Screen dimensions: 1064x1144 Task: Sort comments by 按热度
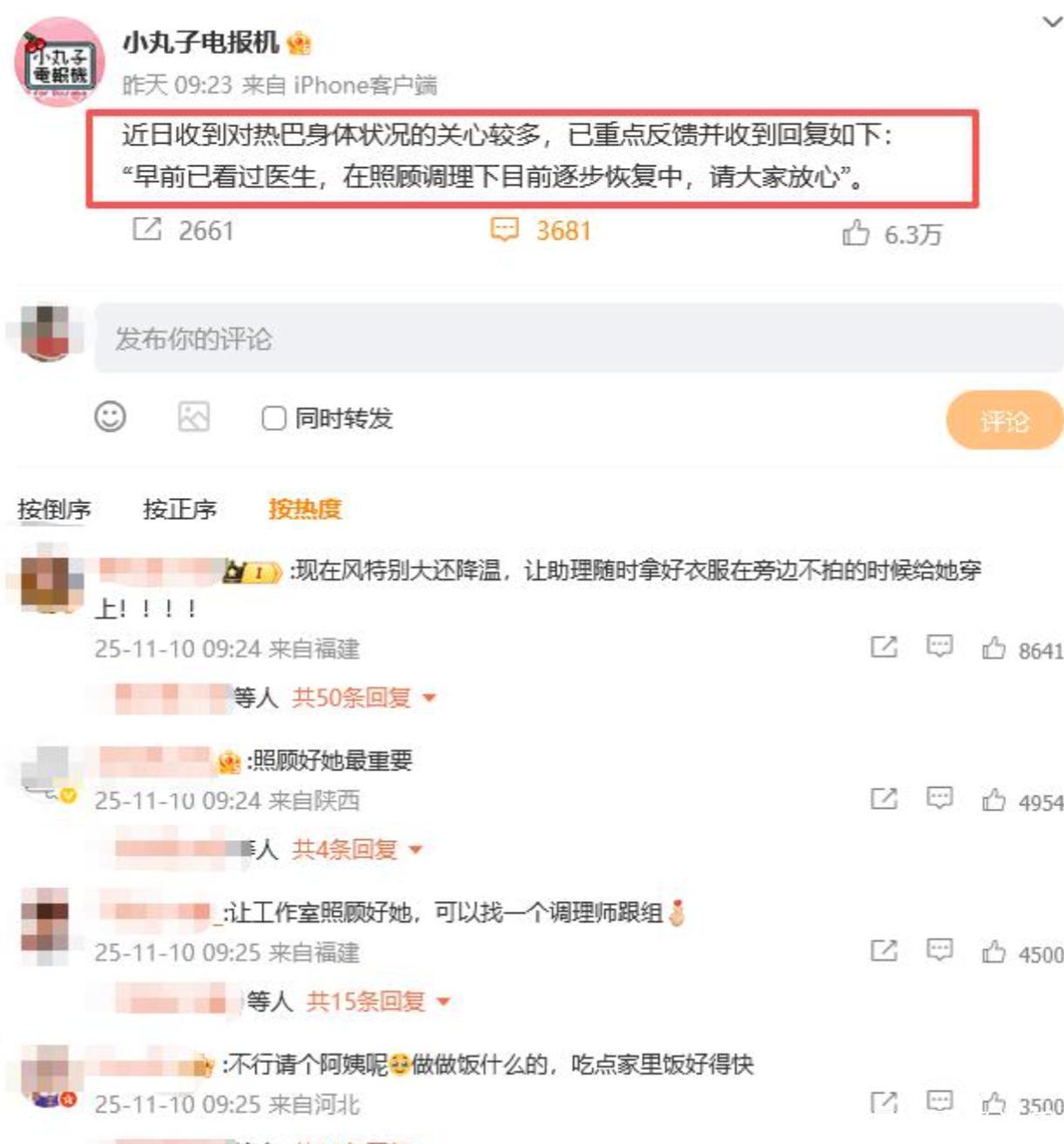coord(305,509)
